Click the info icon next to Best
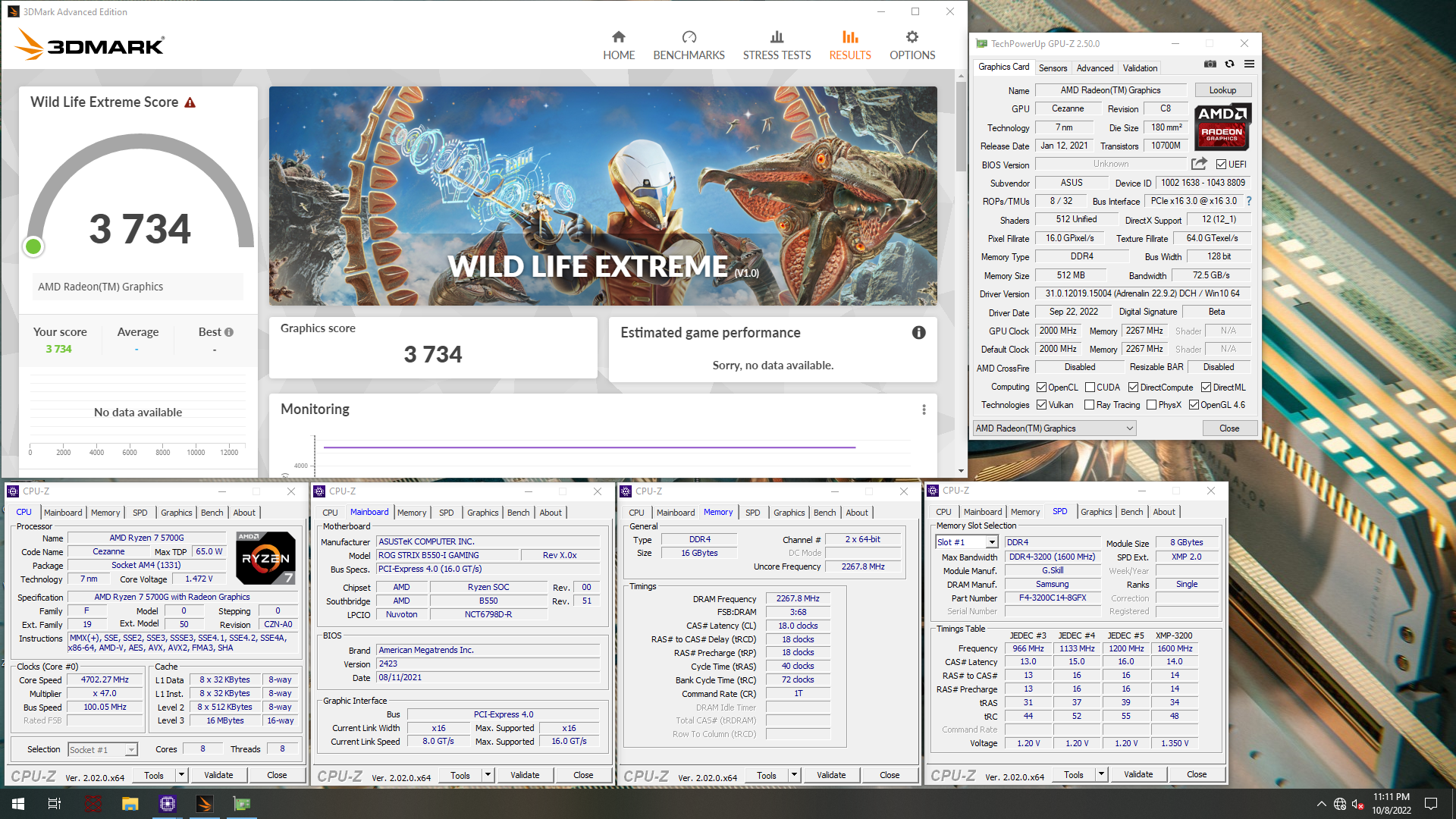1456x819 pixels. click(x=229, y=332)
